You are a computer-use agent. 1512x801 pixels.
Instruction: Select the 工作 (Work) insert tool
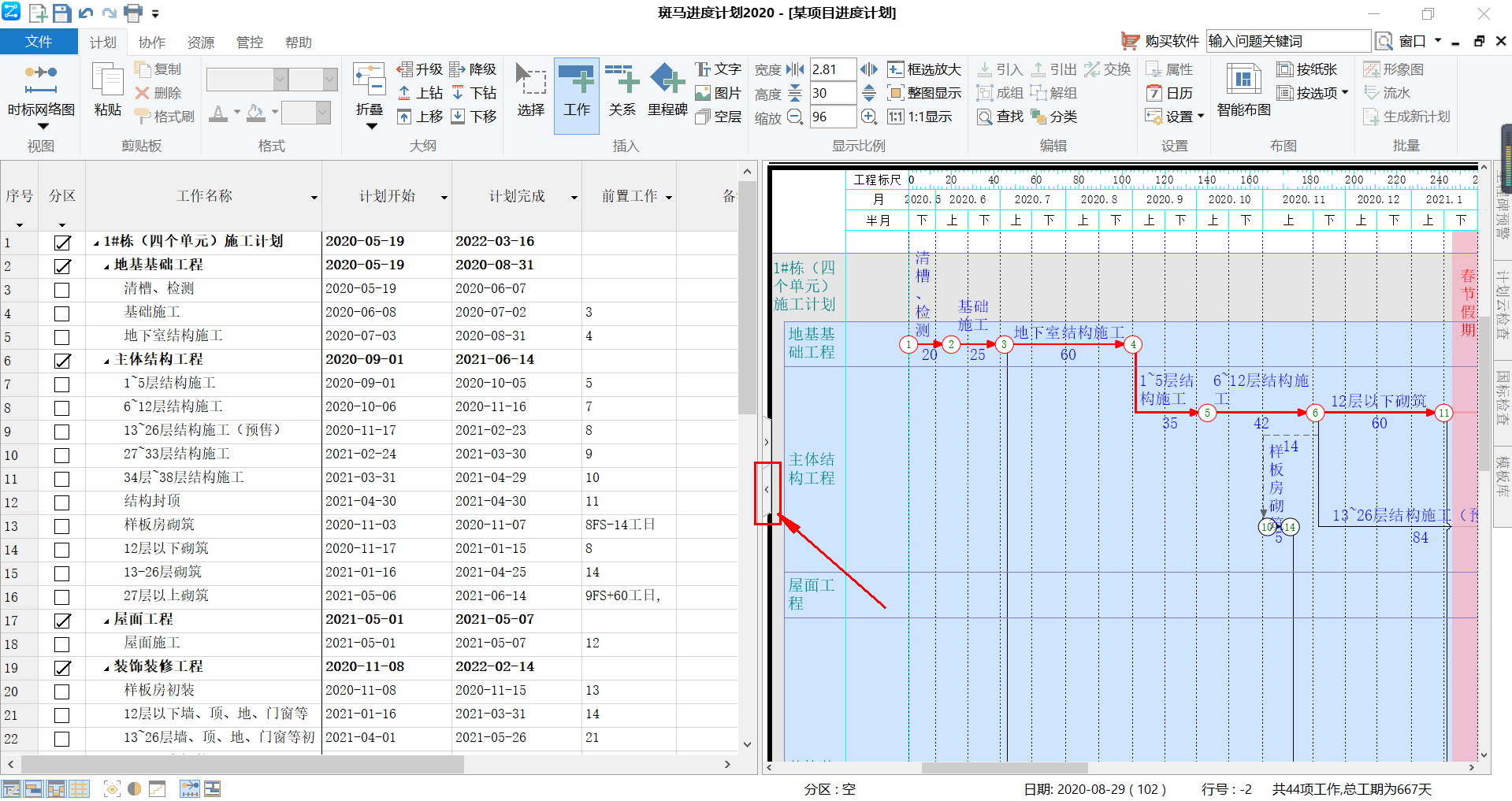(576, 91)
